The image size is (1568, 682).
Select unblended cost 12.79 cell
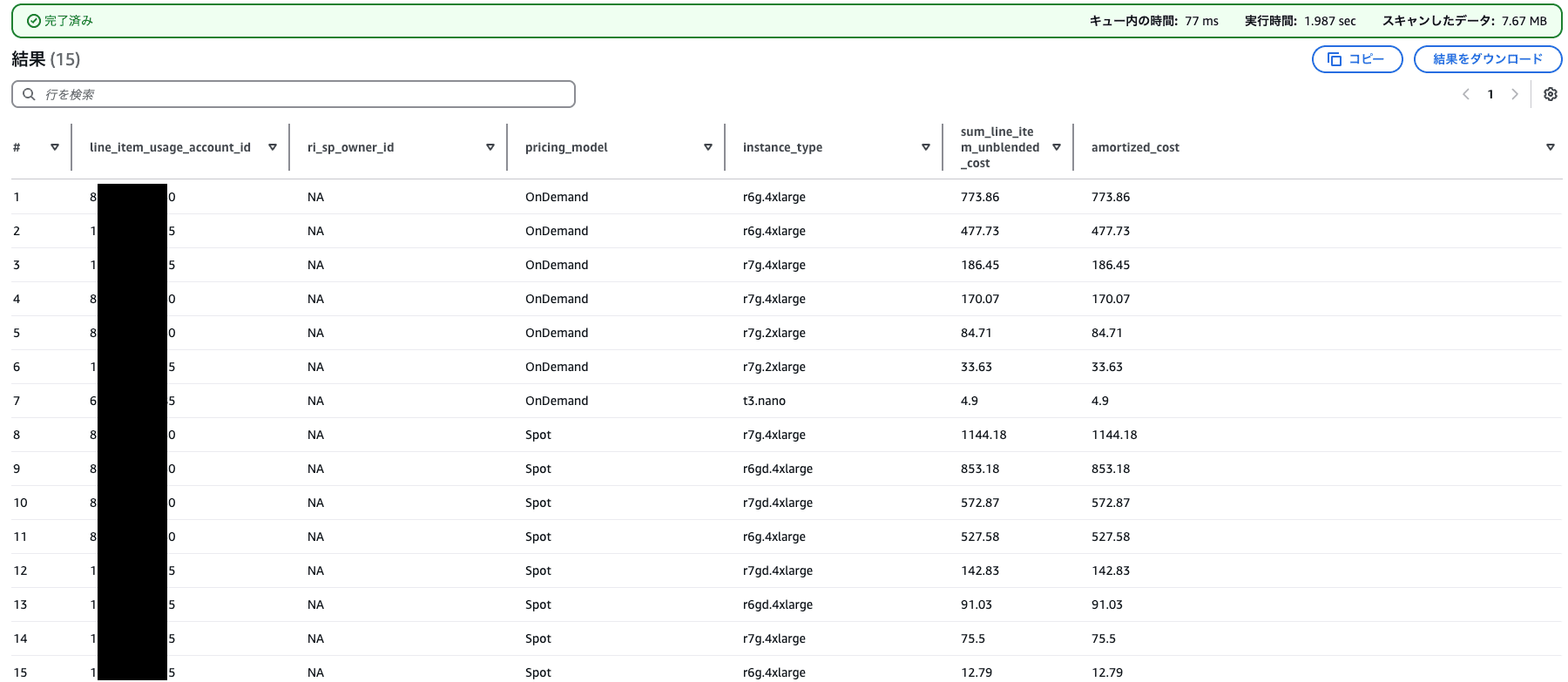point(977,672)
